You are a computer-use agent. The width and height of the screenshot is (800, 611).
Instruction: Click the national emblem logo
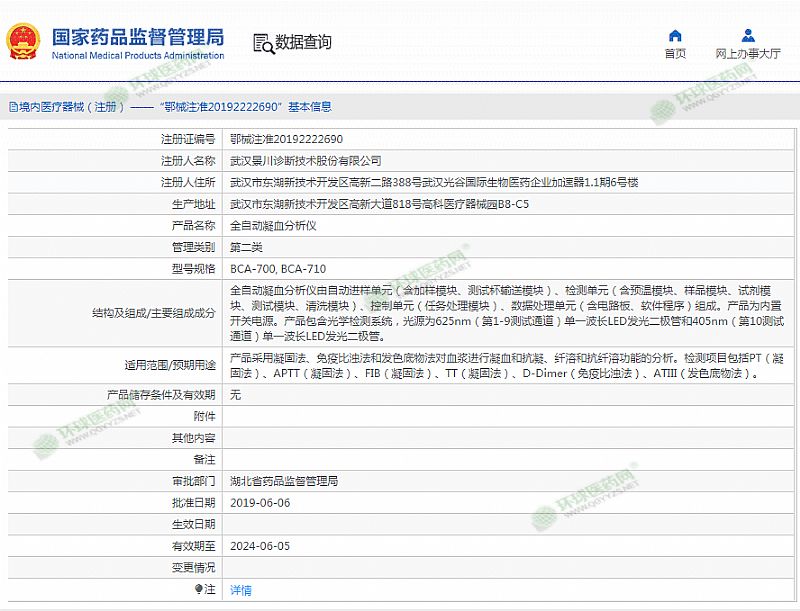[25, 42]
